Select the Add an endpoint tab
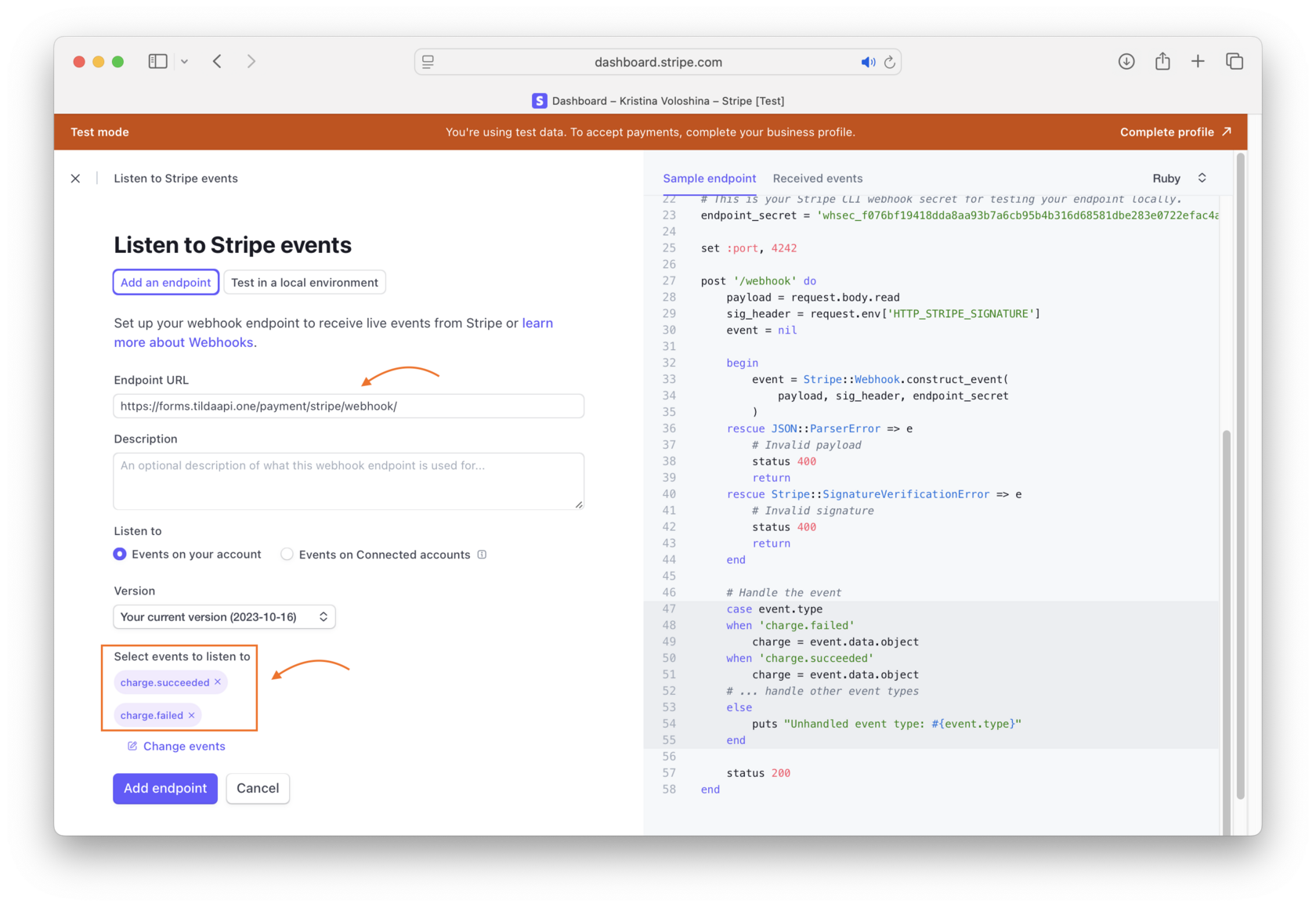This screenshot has width=1316, height=907. pos(166,283)
